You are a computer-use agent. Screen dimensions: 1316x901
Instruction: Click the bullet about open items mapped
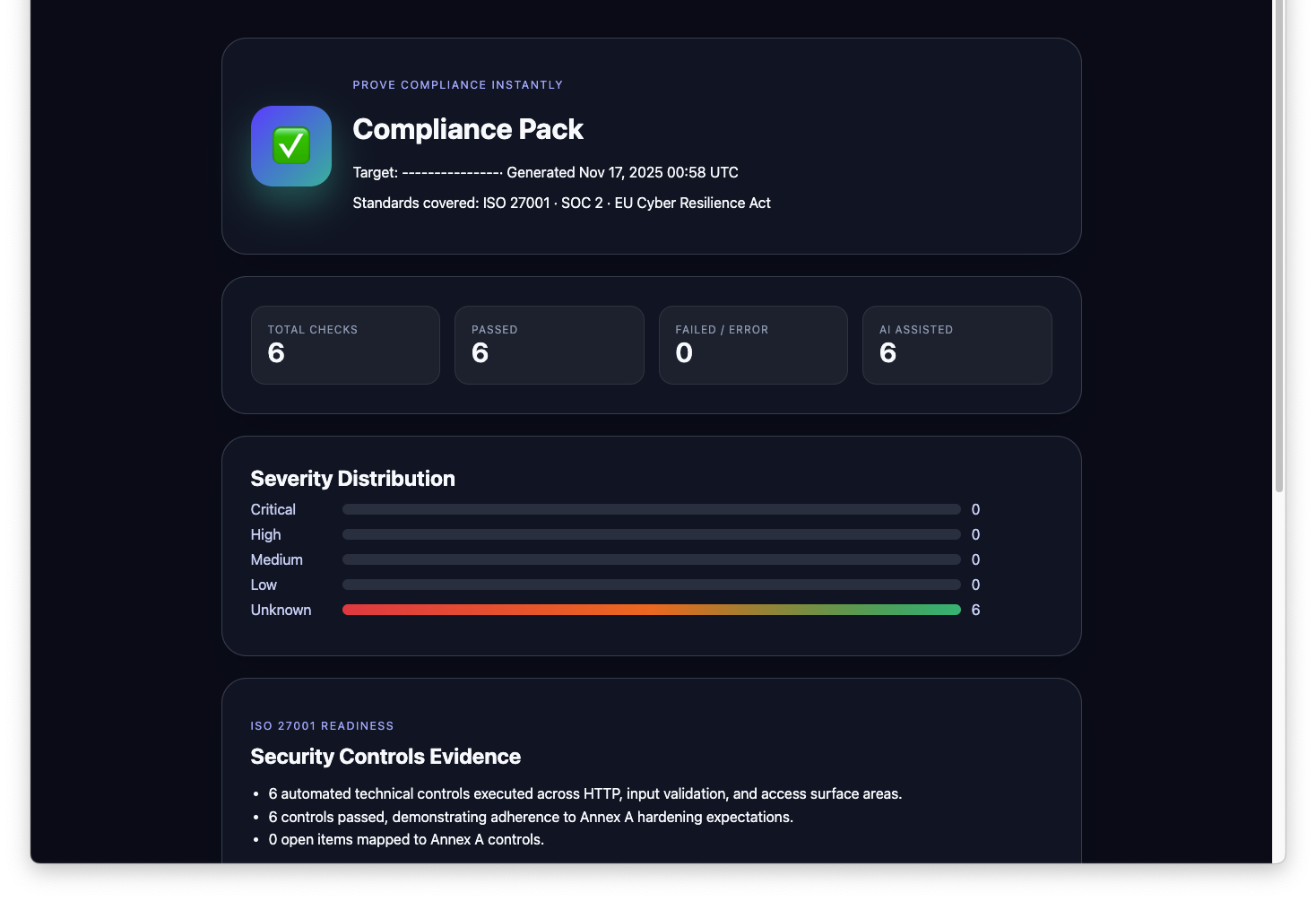406,840
